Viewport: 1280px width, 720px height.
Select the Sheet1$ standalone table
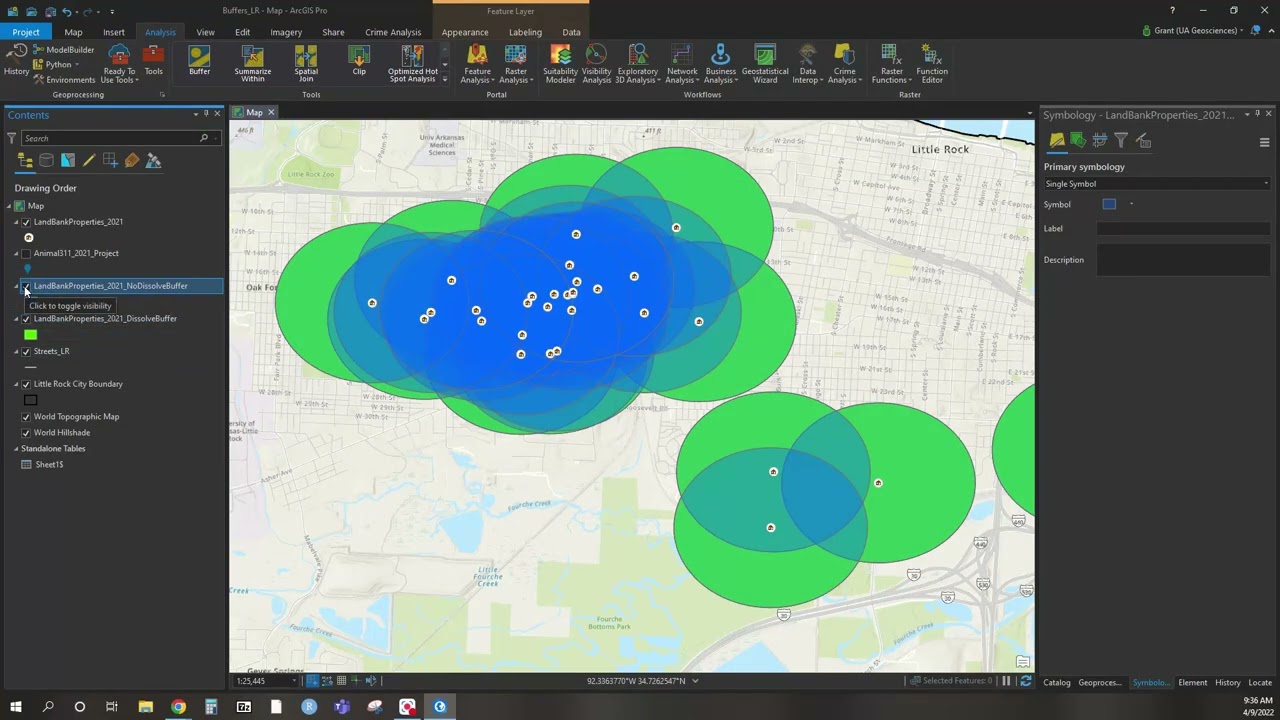coord(49,465)
